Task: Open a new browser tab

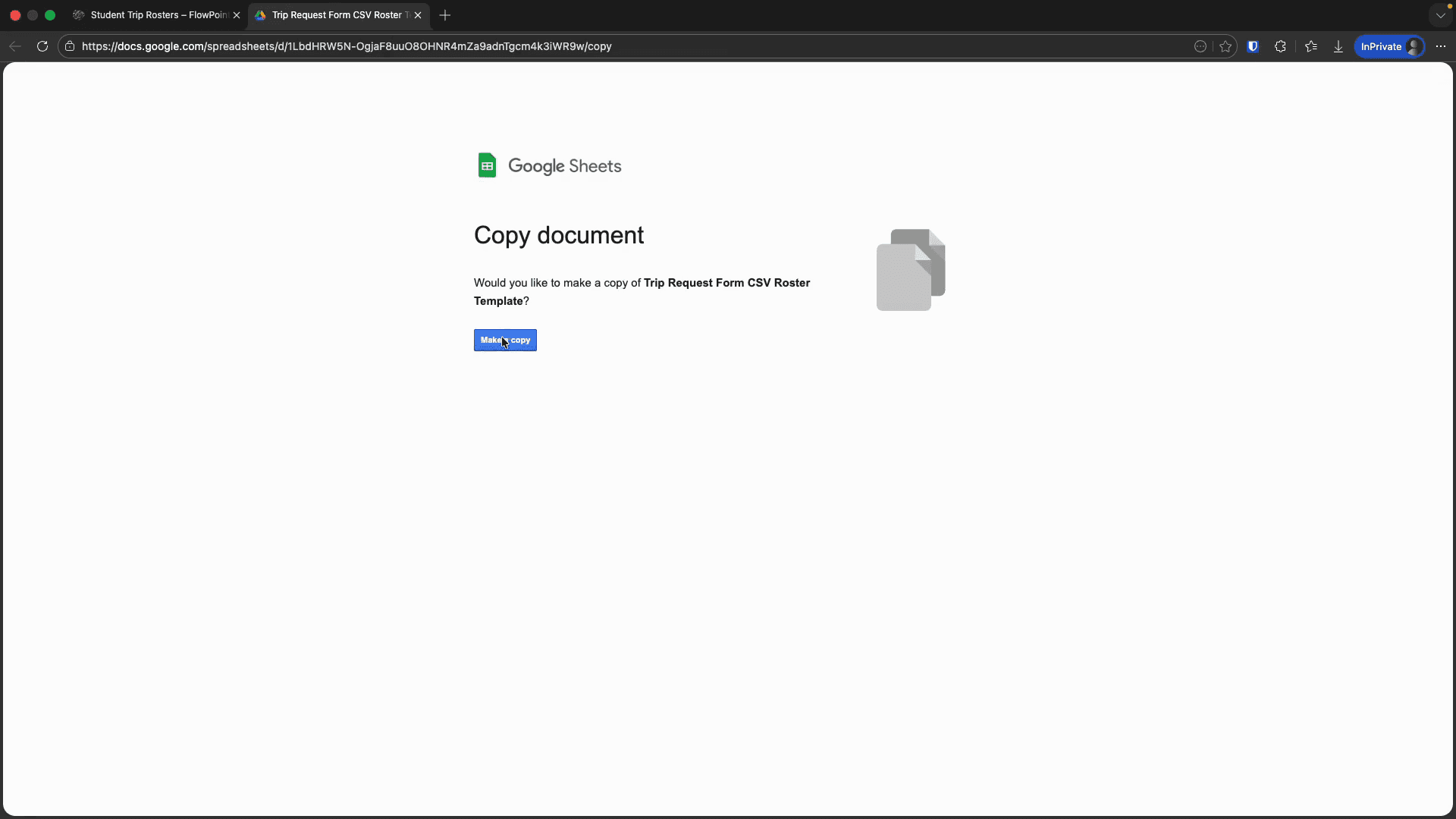Action: pyautogui.click(x=445, y=15)
